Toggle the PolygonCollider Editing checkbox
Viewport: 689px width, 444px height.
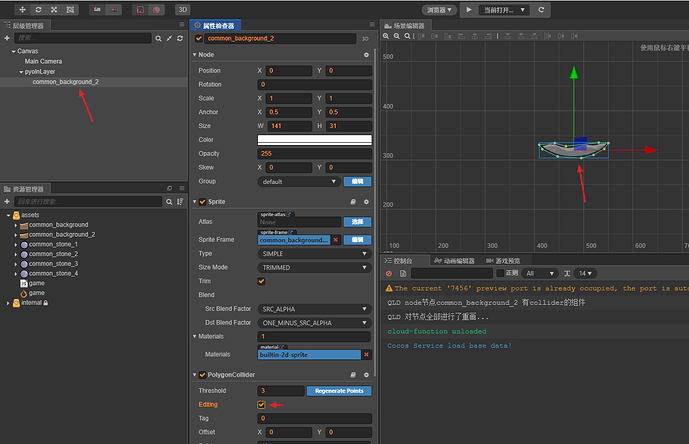click(262, 404)
